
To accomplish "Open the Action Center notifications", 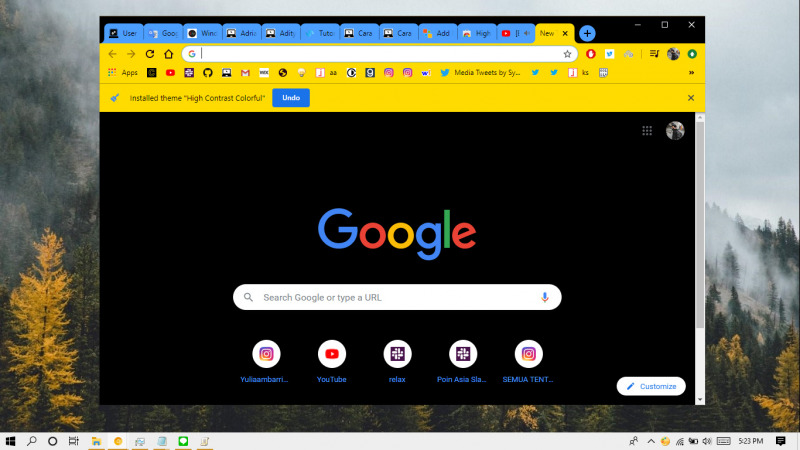I will (781, 441).
